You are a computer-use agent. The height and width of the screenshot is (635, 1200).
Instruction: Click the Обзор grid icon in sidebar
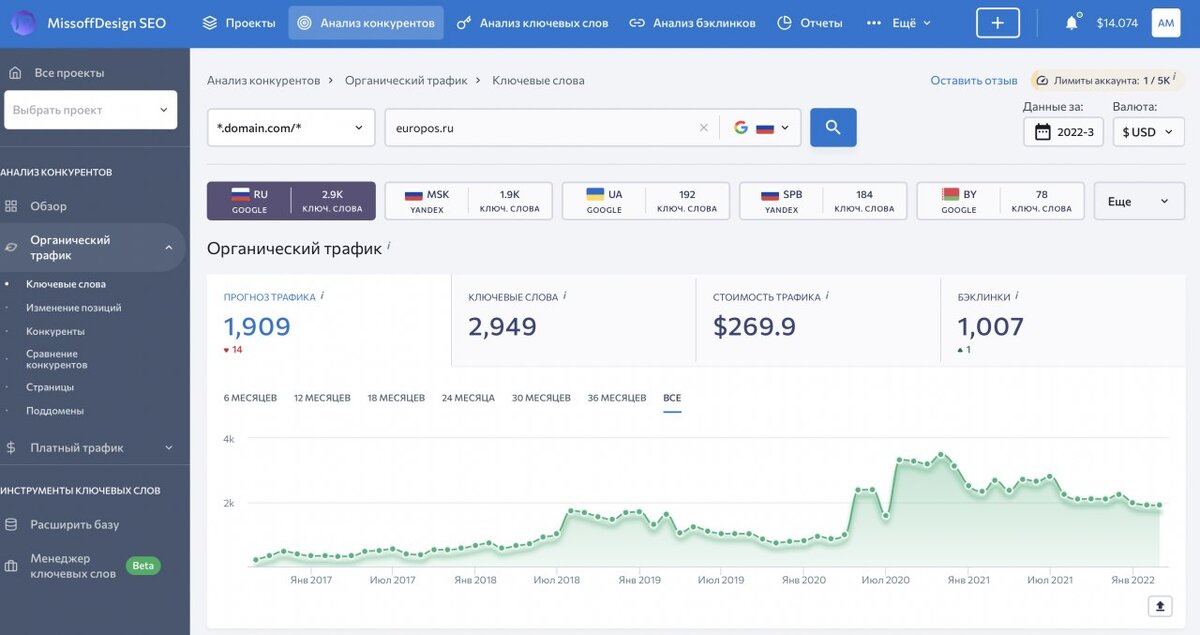[11, 206]
